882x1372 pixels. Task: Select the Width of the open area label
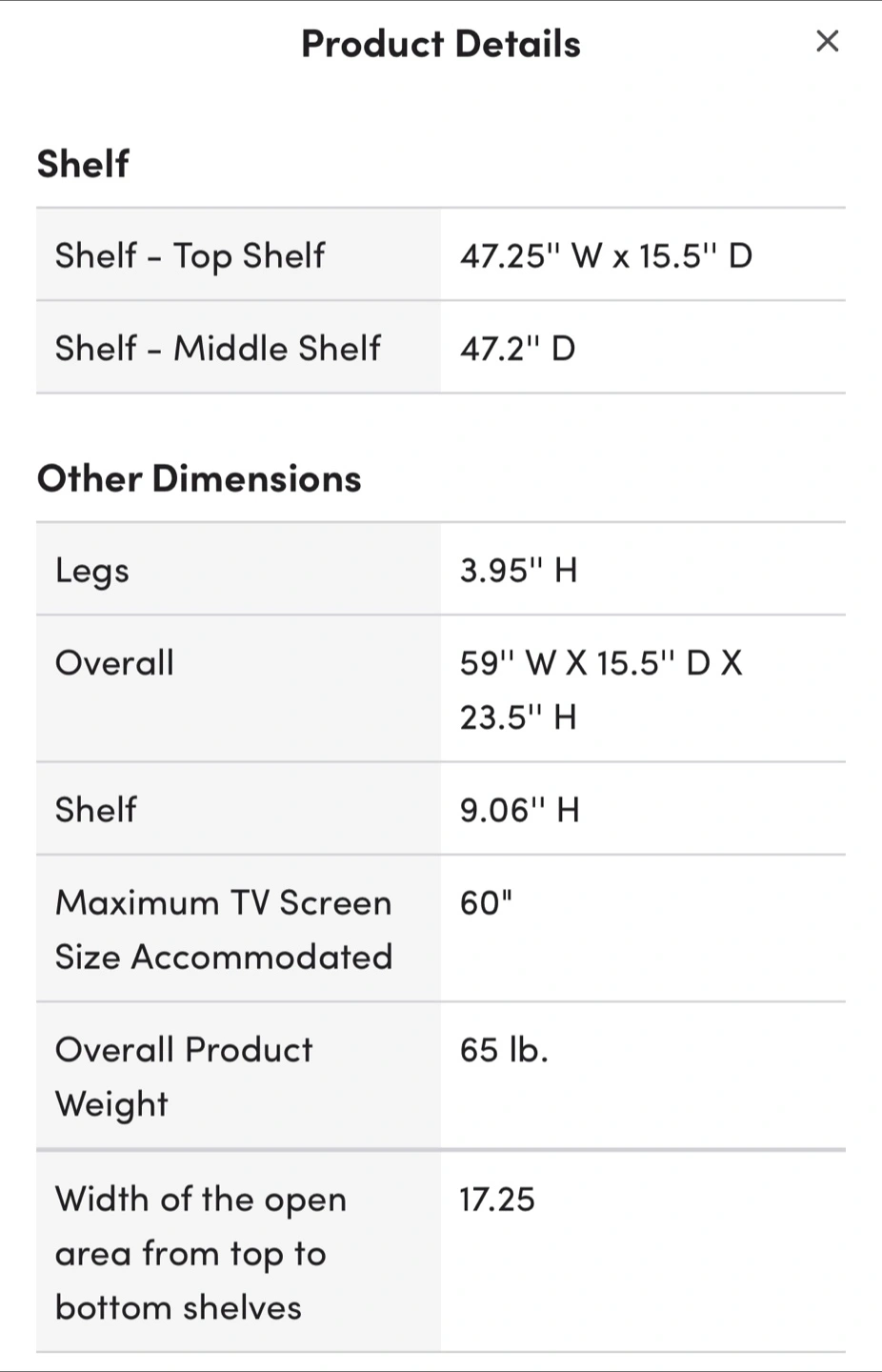pos(201,1253)
